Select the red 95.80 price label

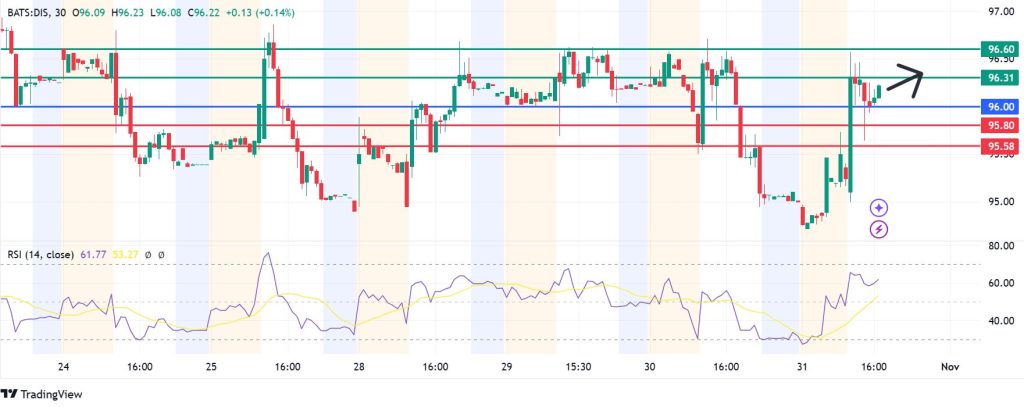(x=1001, y=125)
